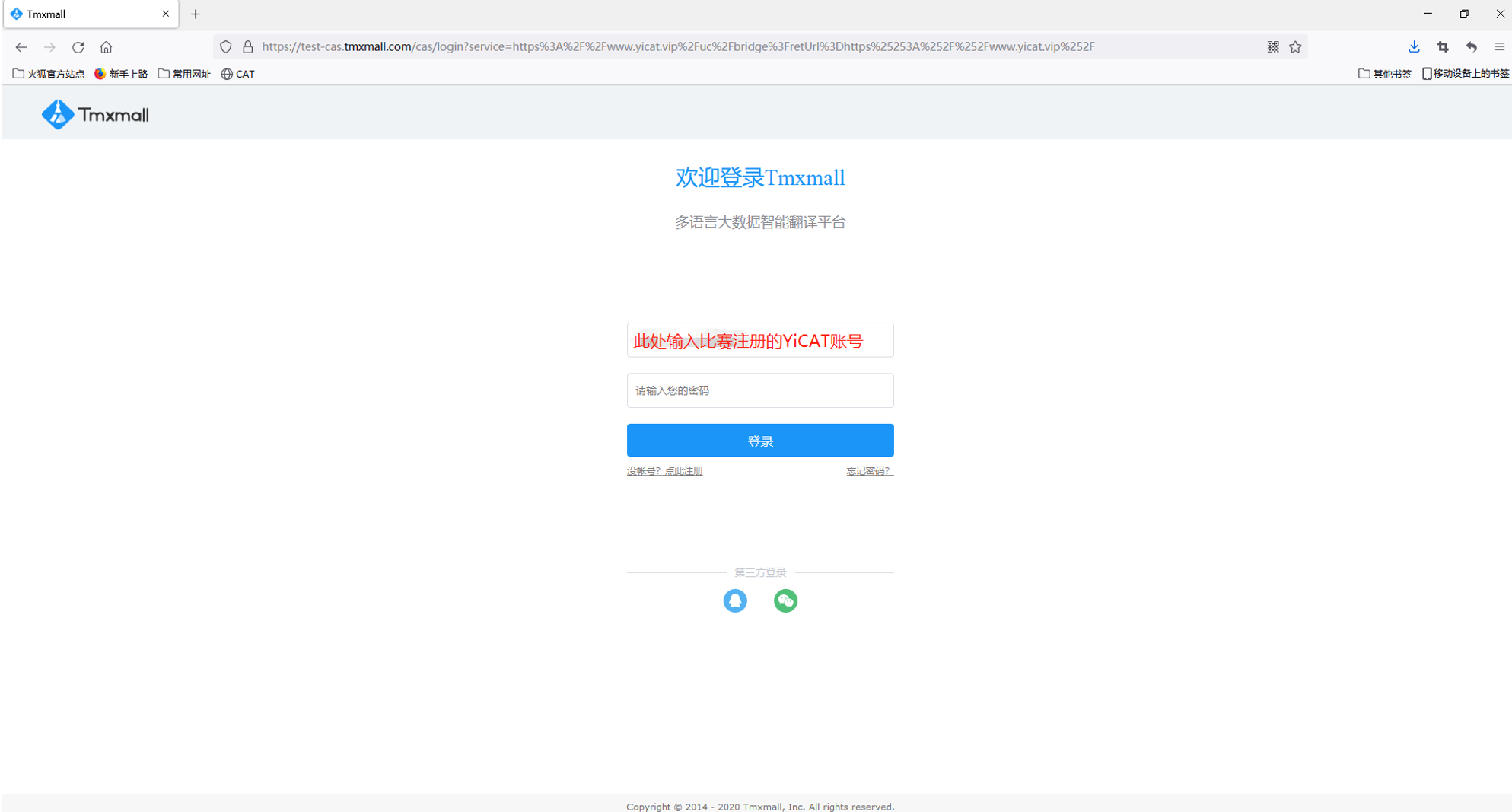Open the browser home page icon
Screen dimensions: 1512x812
106,47
